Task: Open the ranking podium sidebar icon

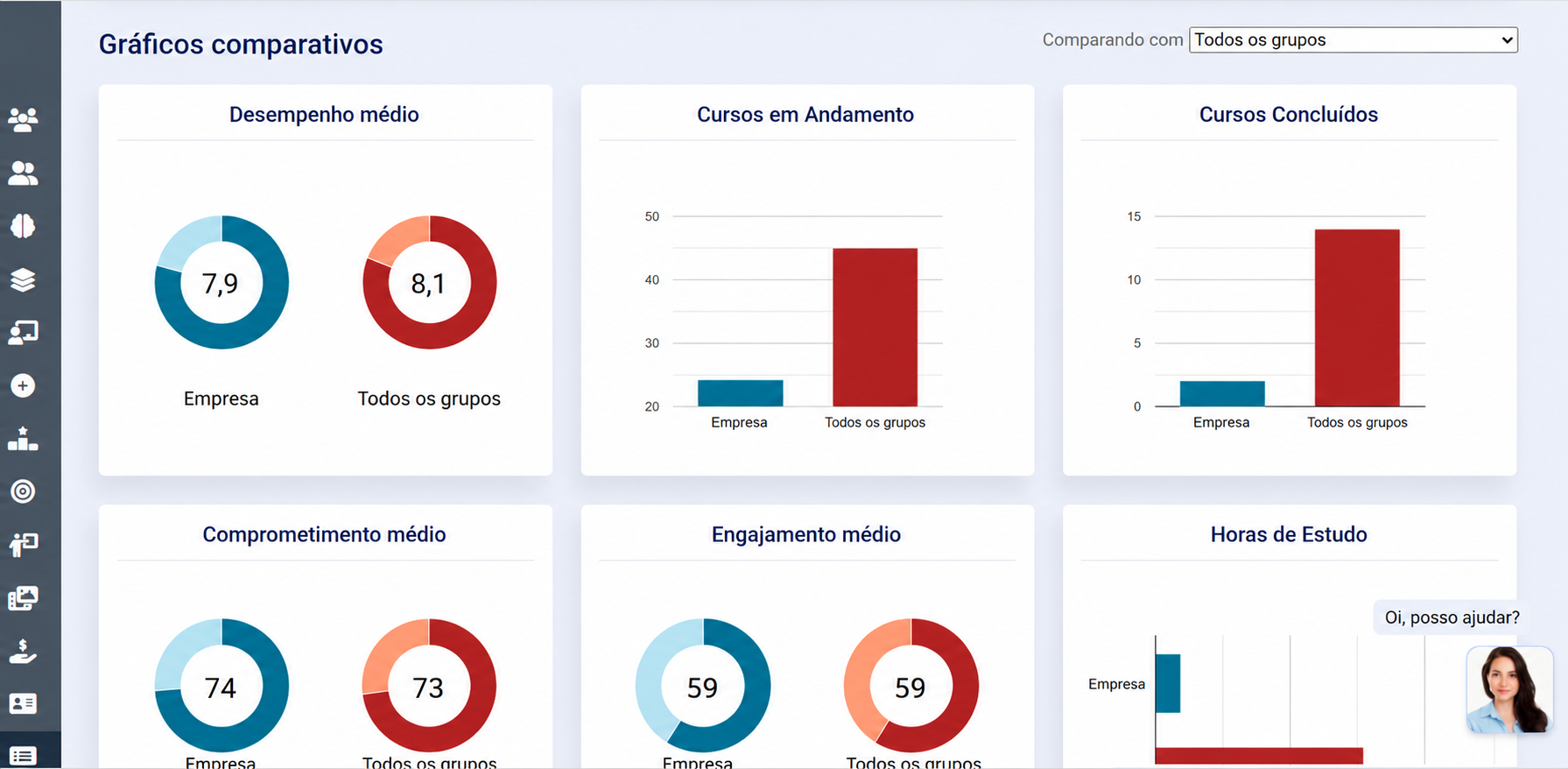Action: (x=23, y=439)
